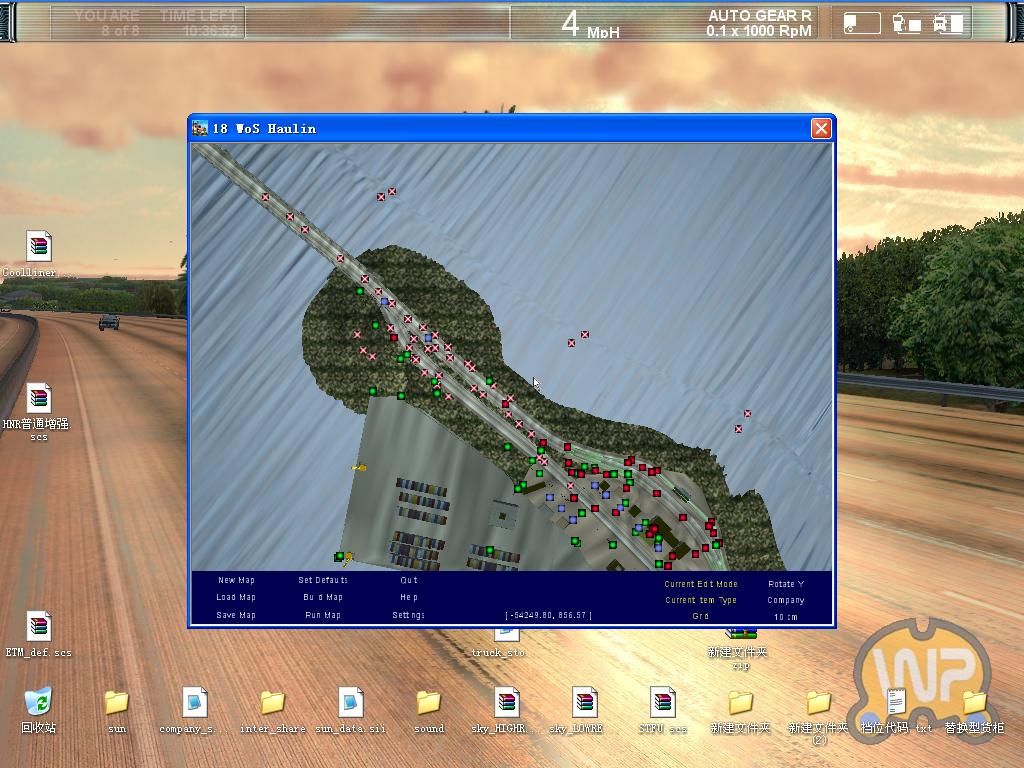Open the STFU.scs archive icon
Image resolution: width=1024 pixels, height=768 pixels.
coord(662,702)
